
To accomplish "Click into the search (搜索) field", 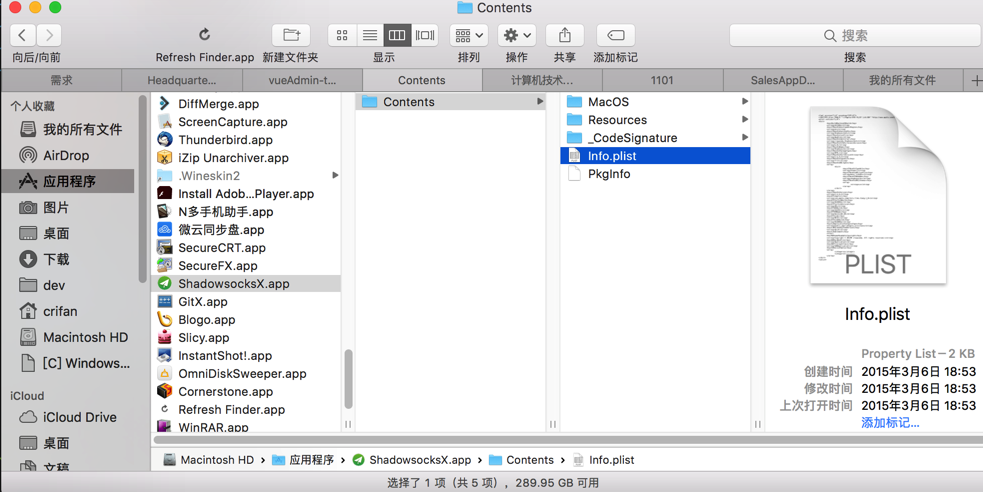I will pyautogui.click(x=855, y=35).
